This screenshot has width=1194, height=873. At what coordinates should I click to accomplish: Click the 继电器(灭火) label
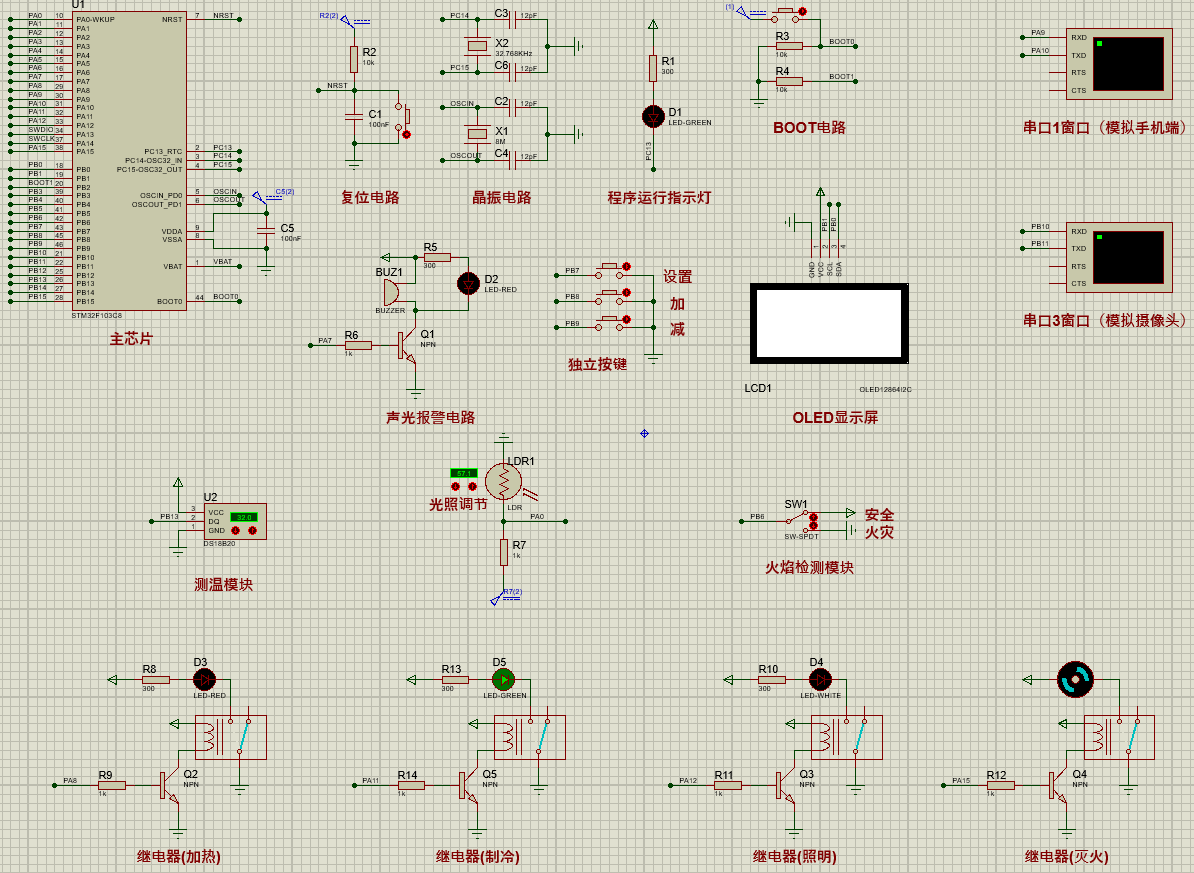[1067, 857]
